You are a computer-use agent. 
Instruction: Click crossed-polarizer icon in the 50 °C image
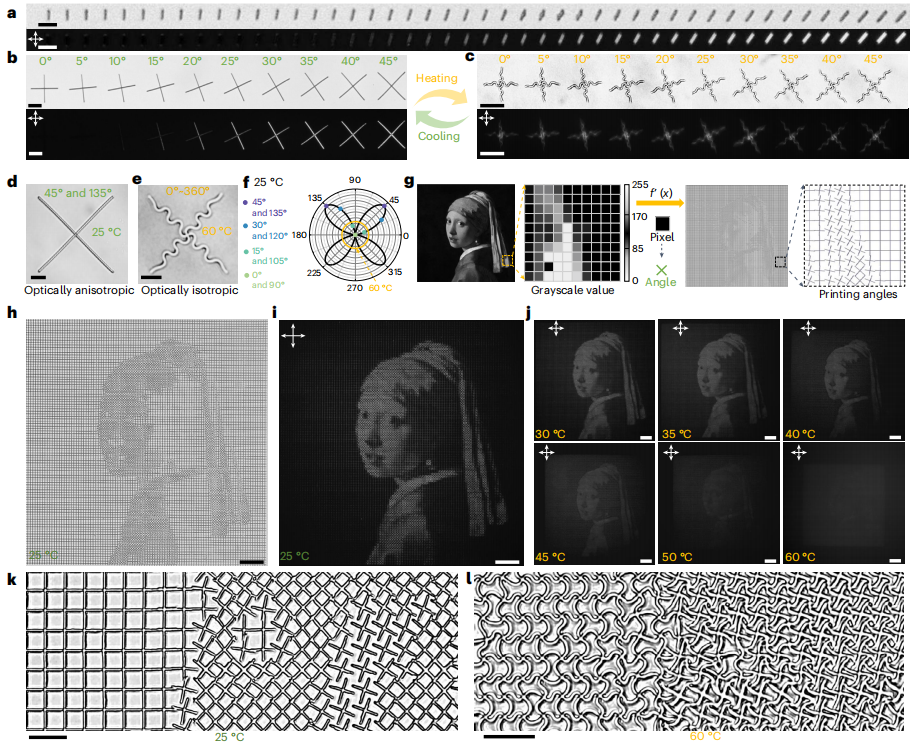click(671, 452)
